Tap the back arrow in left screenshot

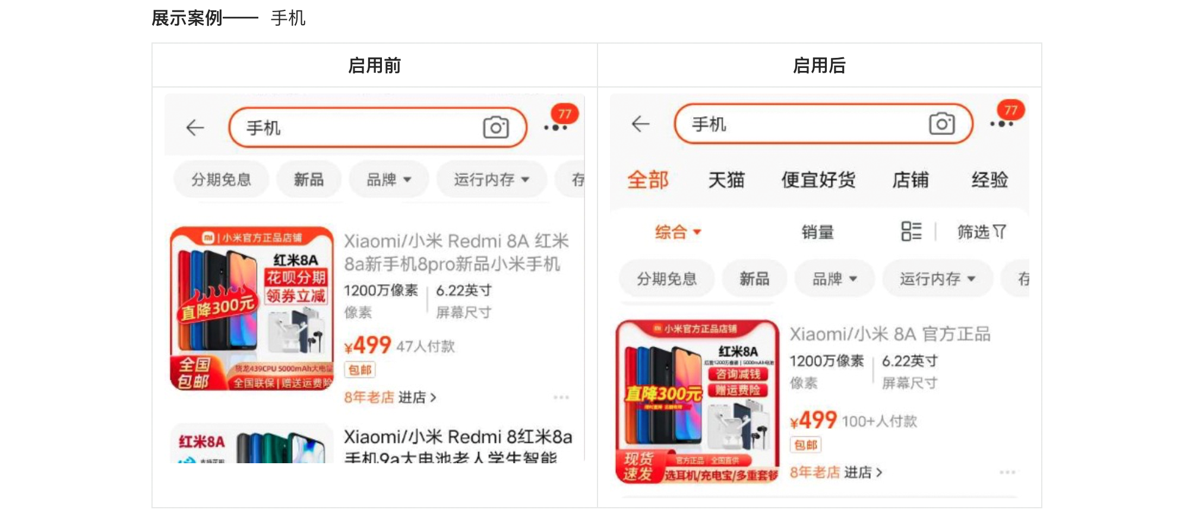(195, 128)
